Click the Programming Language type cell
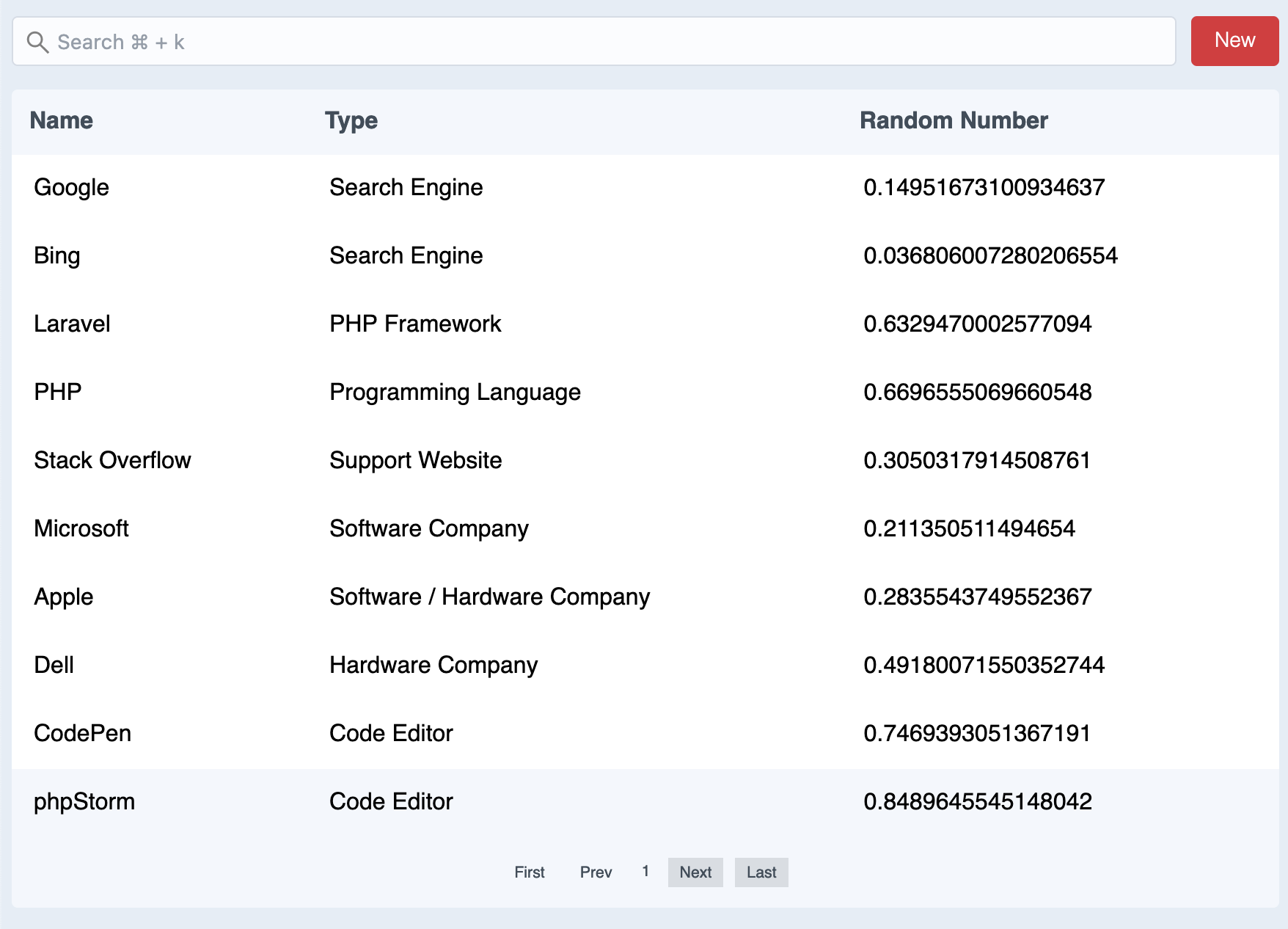This screenshot has width=1288, height=929. (455, 393)
